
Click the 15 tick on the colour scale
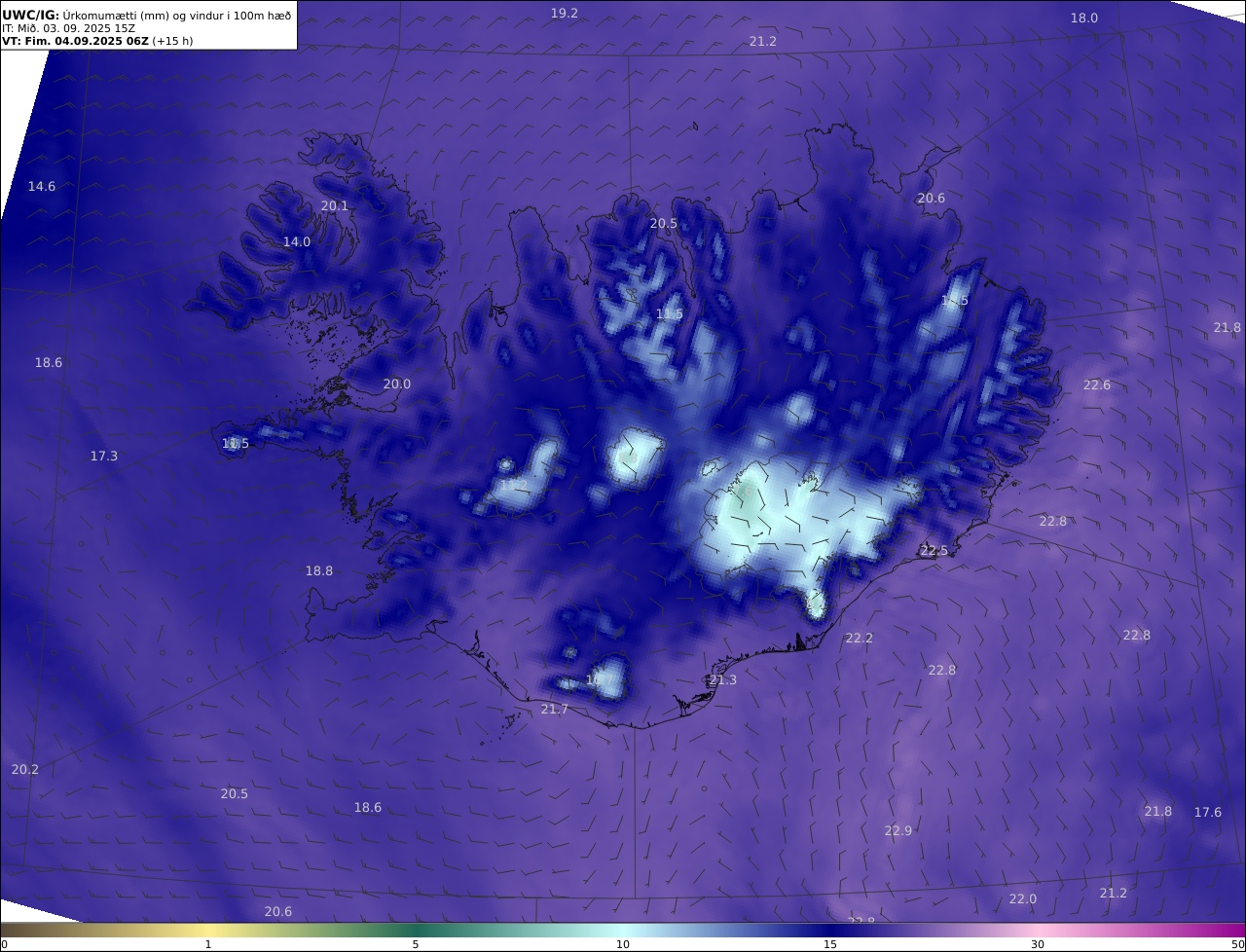[830, 944]
